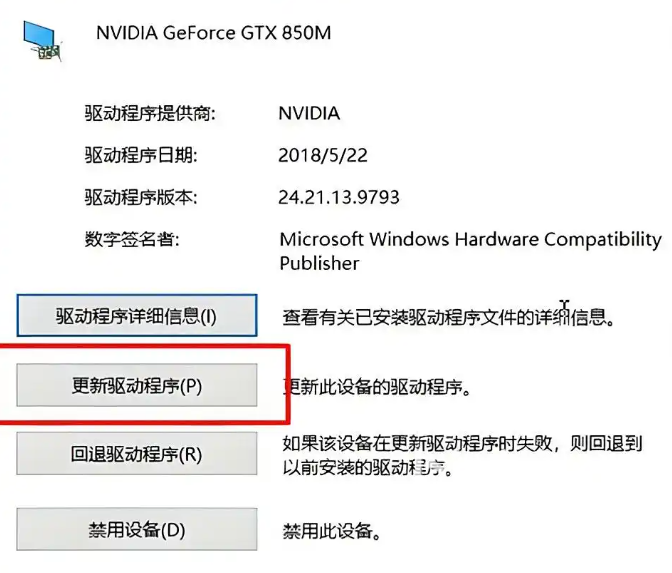Open 驱动程序详细信息(I) driver details

point(136,317)
